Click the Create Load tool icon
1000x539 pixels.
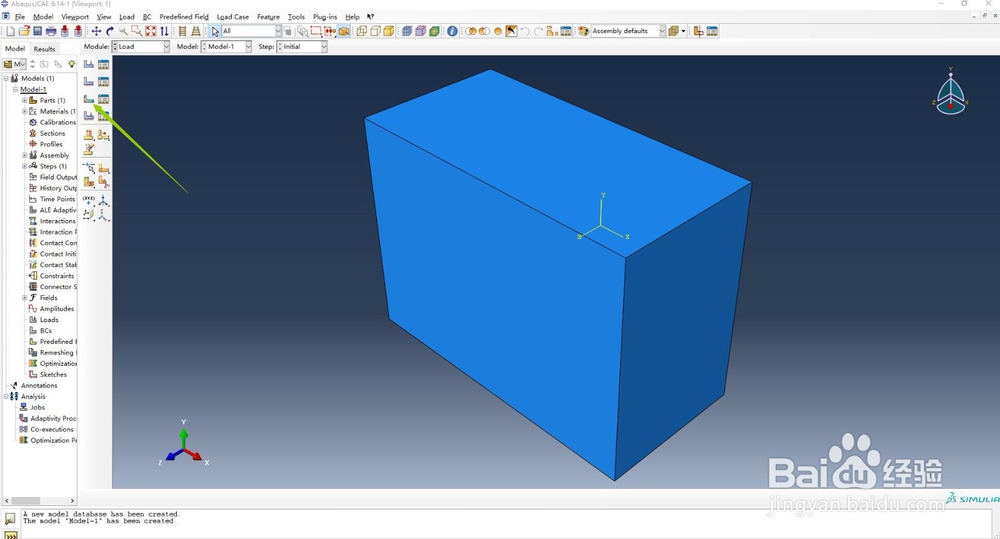click(x=89, y=64)
